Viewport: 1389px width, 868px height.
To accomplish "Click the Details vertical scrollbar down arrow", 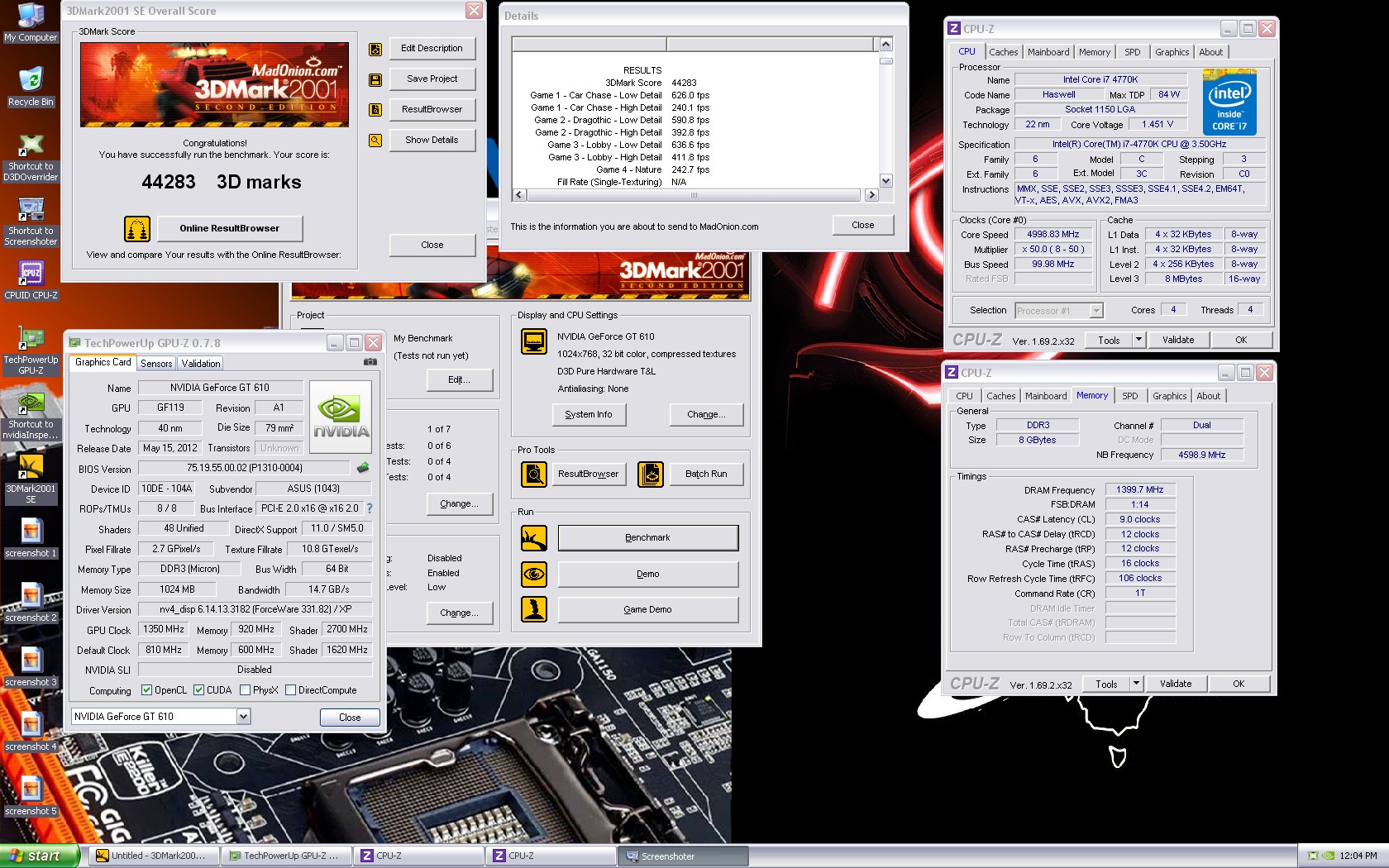I will tap(886, 181).
